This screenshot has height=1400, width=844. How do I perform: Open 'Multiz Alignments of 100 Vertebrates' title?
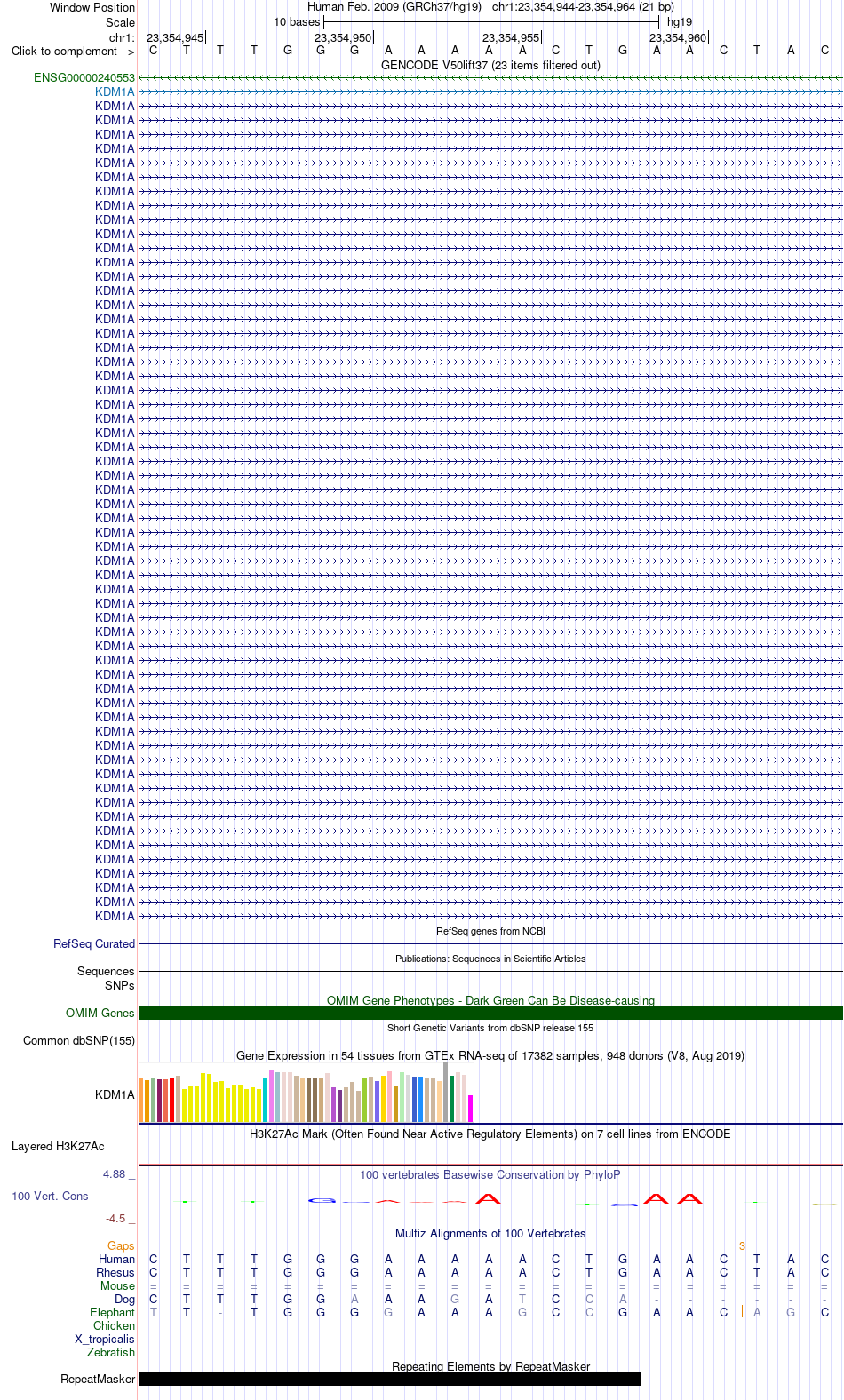490,1233
